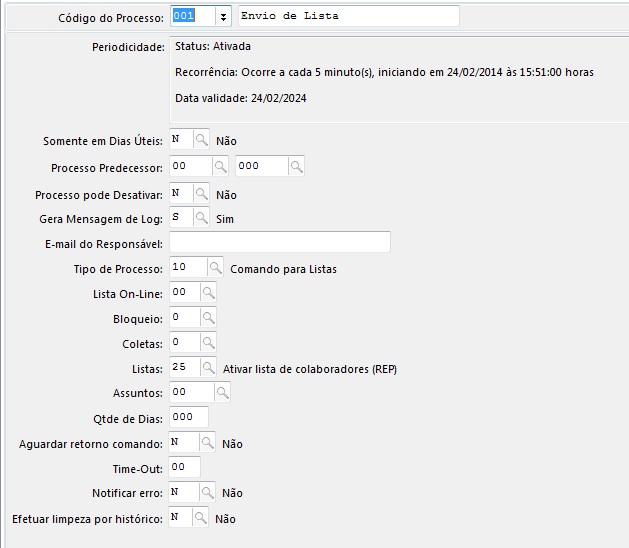
Task: Click the first Processo Predecessor lookup icon
Action: tap(221, 167)
